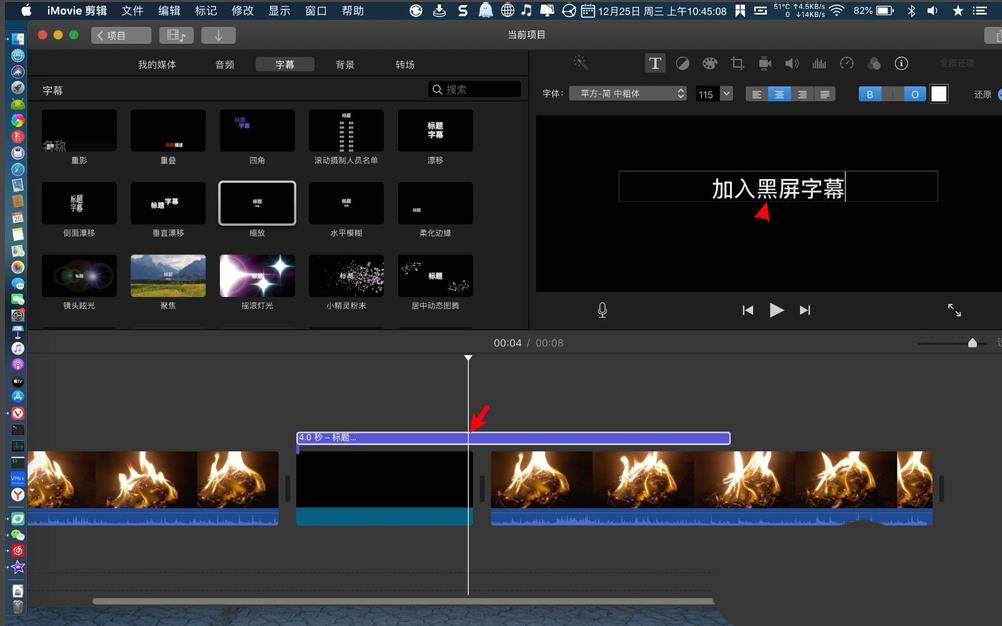Open the speedometer speed settings
Viewport: 1002px width, 626px height.
click(847, 63)
